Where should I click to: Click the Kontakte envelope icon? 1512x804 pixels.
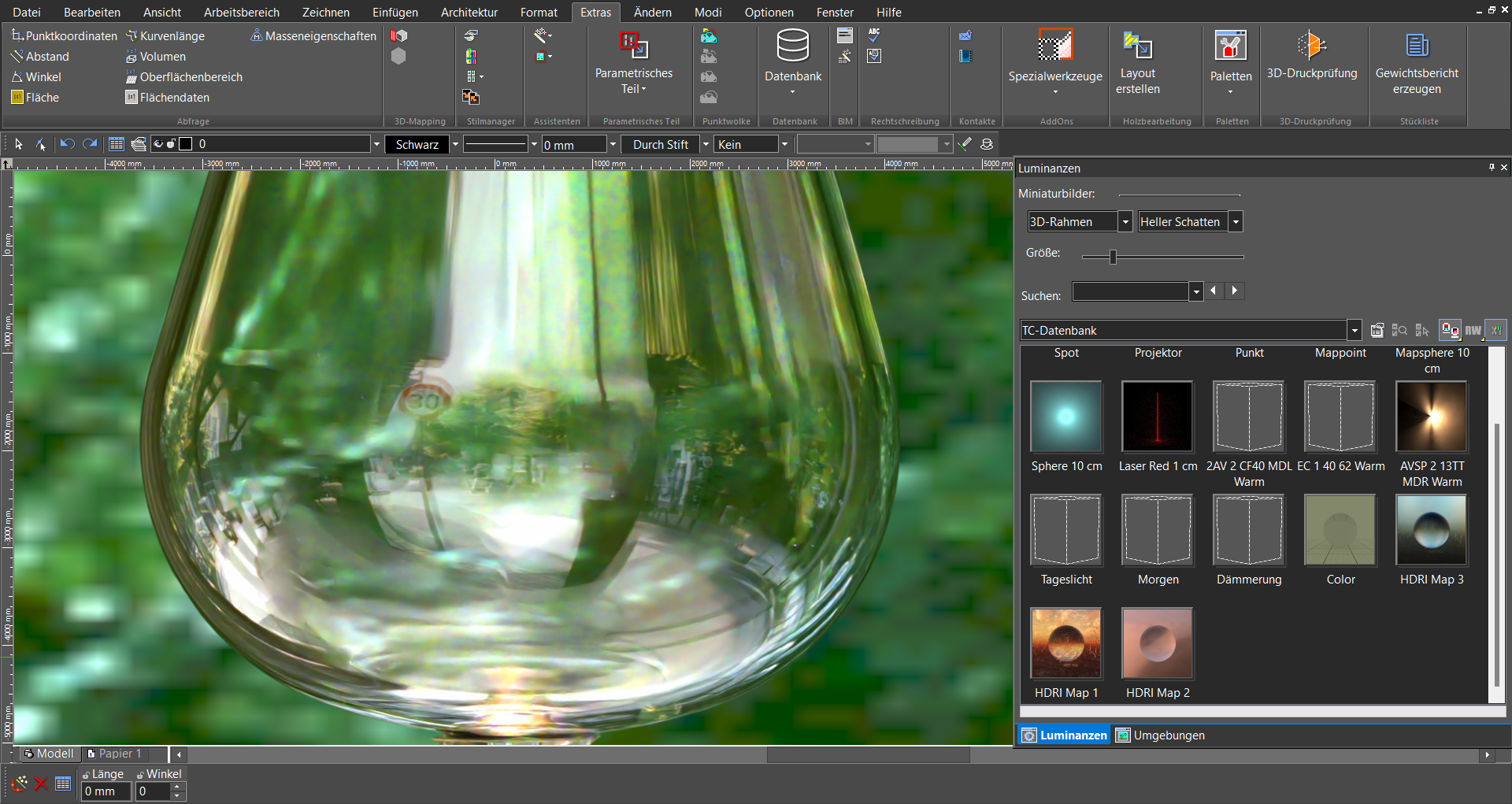[965, 35]
